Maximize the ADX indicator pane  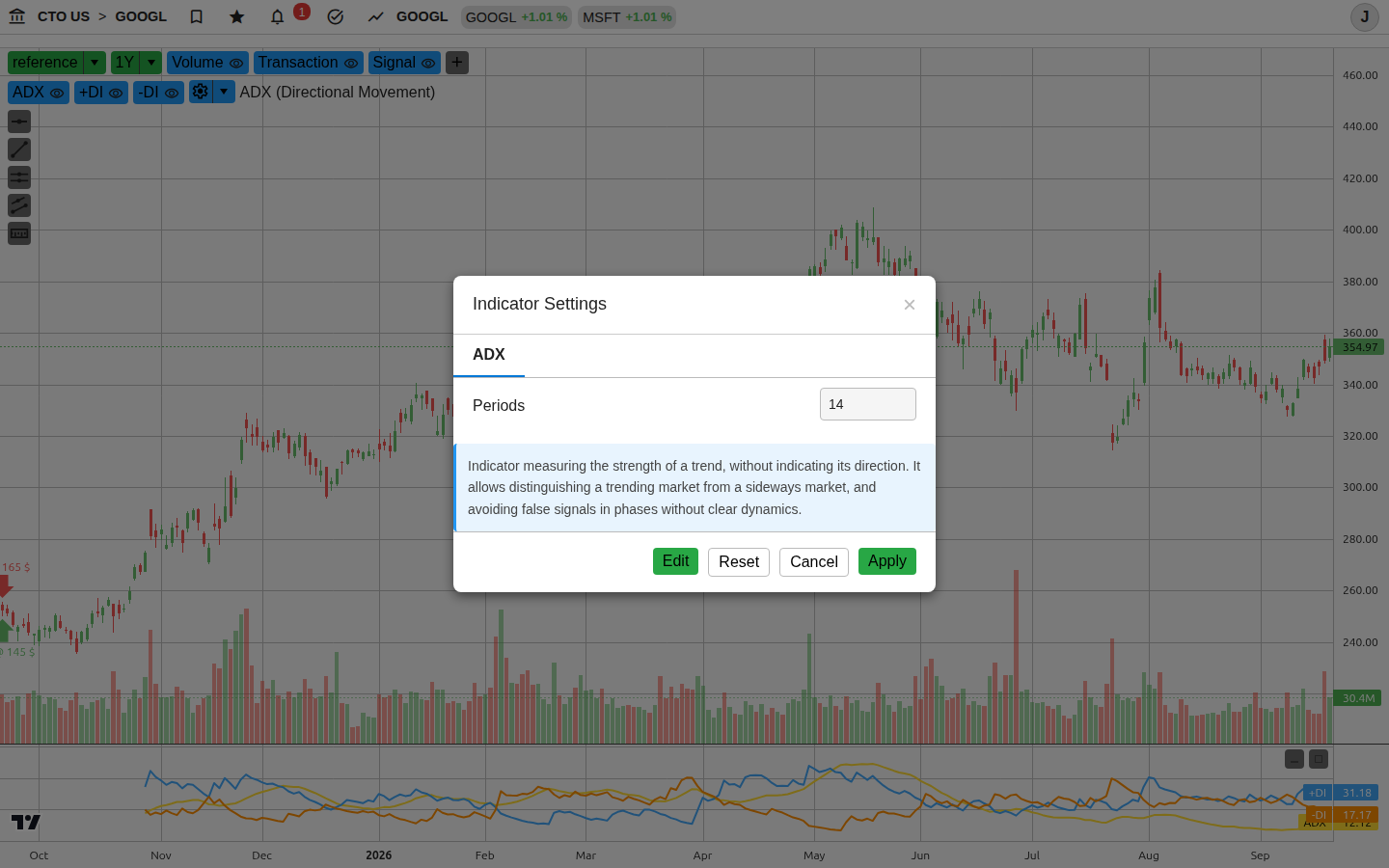point(1319,759)
